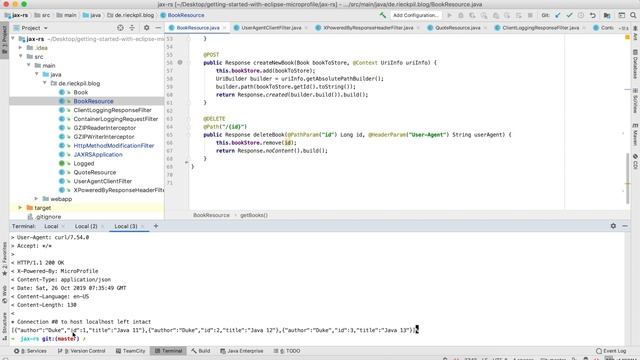This screenshot has width=640, height=360.
Task: Collapse the java folder
Action: pos(37,74)
